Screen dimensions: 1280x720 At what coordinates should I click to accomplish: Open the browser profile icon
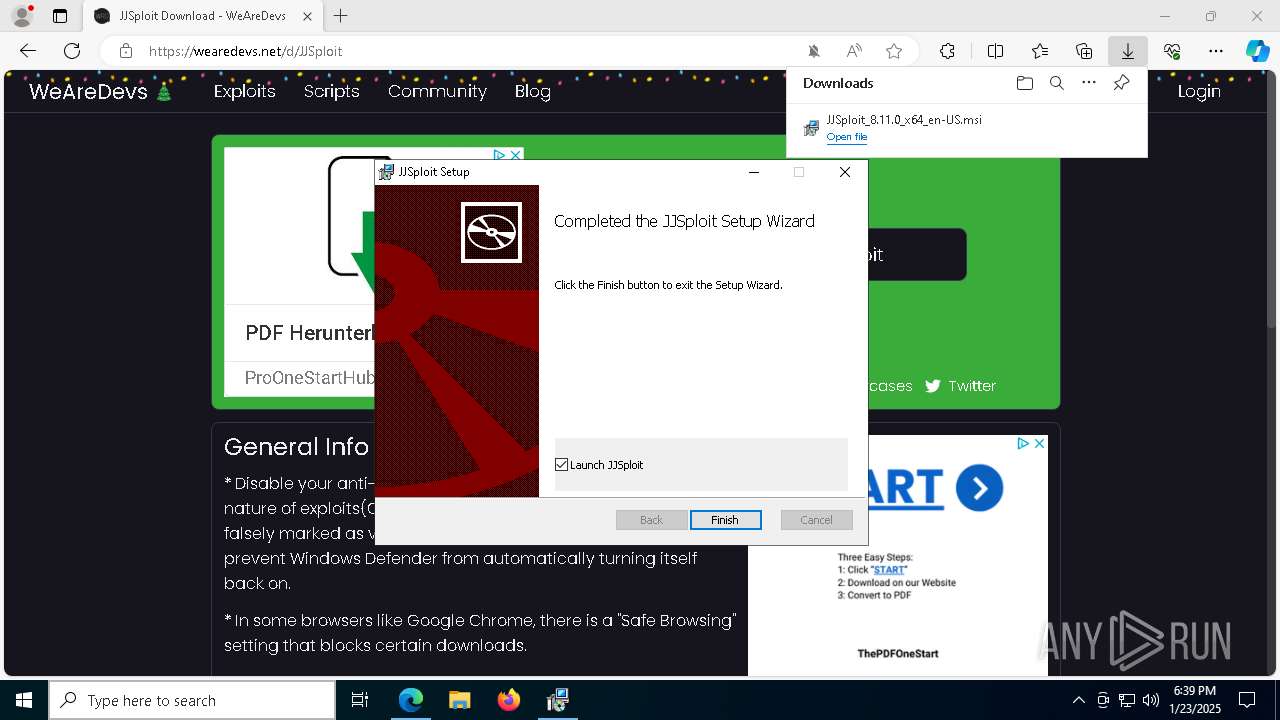22,16
